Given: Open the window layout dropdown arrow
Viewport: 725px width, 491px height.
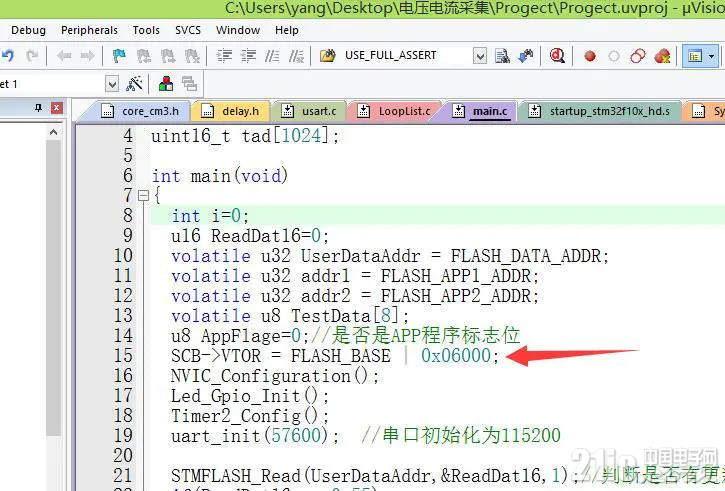Looking at the screenshot, I should (712, 56).
